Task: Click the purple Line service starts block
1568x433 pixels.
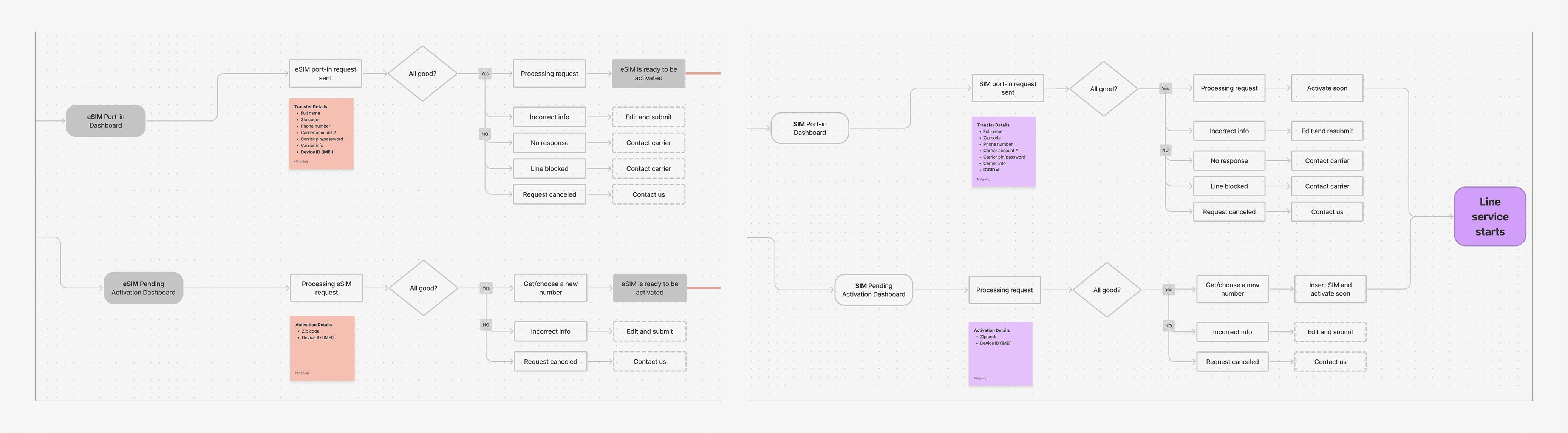Action: [x=1489, y=217]
